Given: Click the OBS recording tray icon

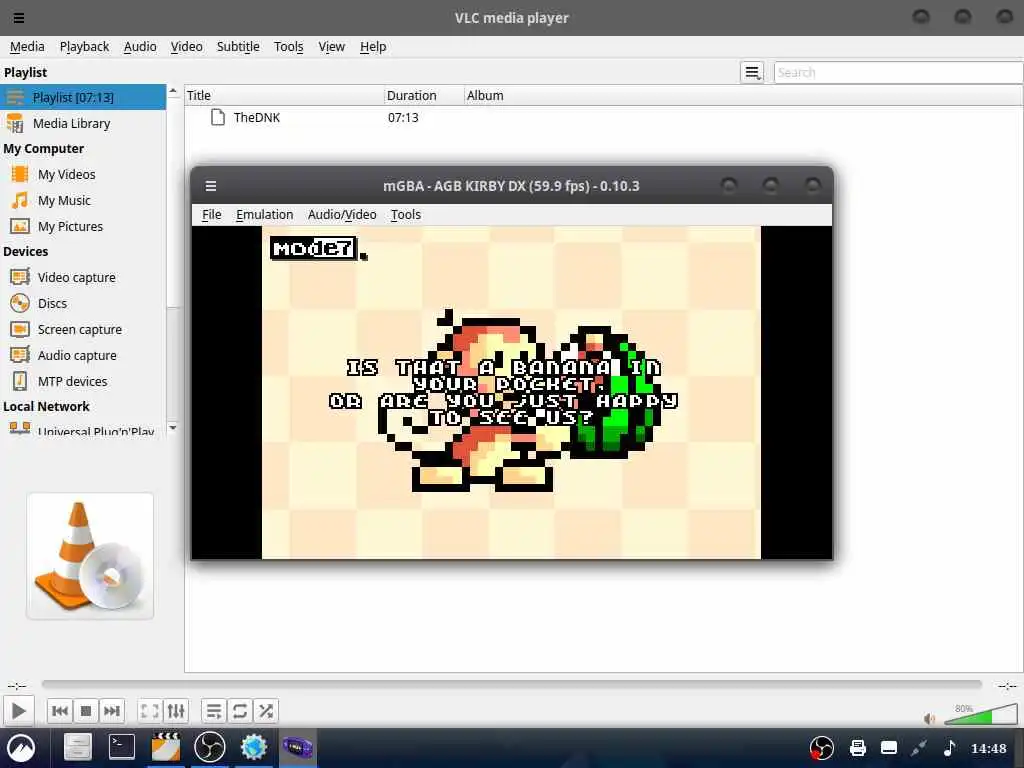Looking at the screenshot, I should [x=822, y=748].
